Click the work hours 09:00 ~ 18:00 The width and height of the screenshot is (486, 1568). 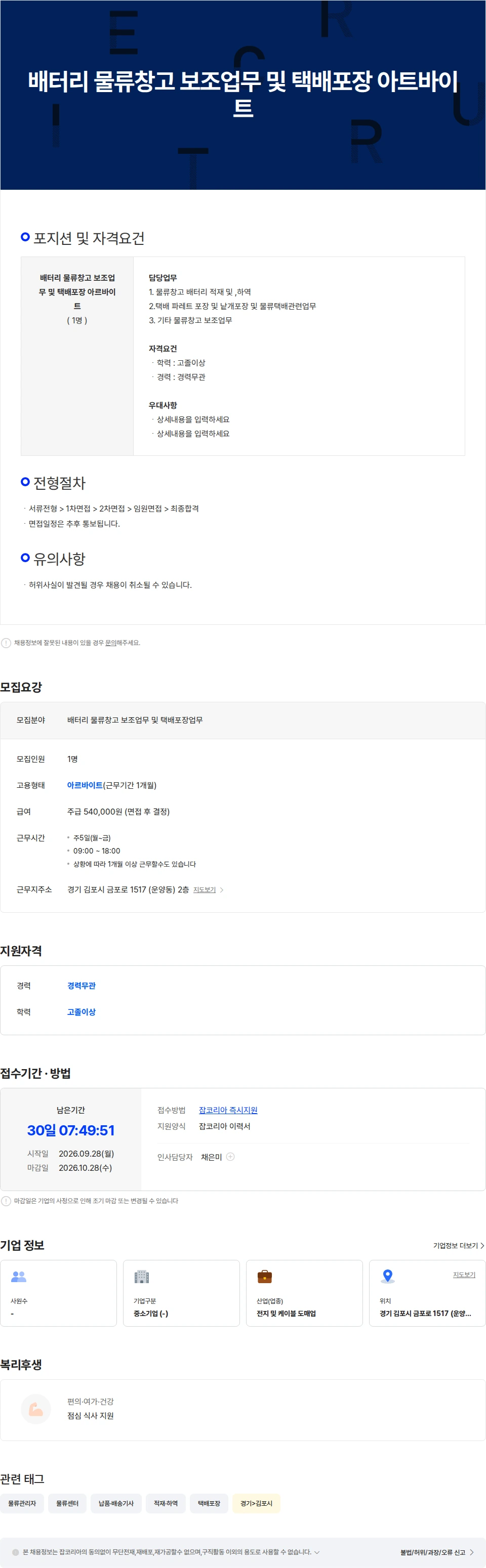[x=97, y=851]
